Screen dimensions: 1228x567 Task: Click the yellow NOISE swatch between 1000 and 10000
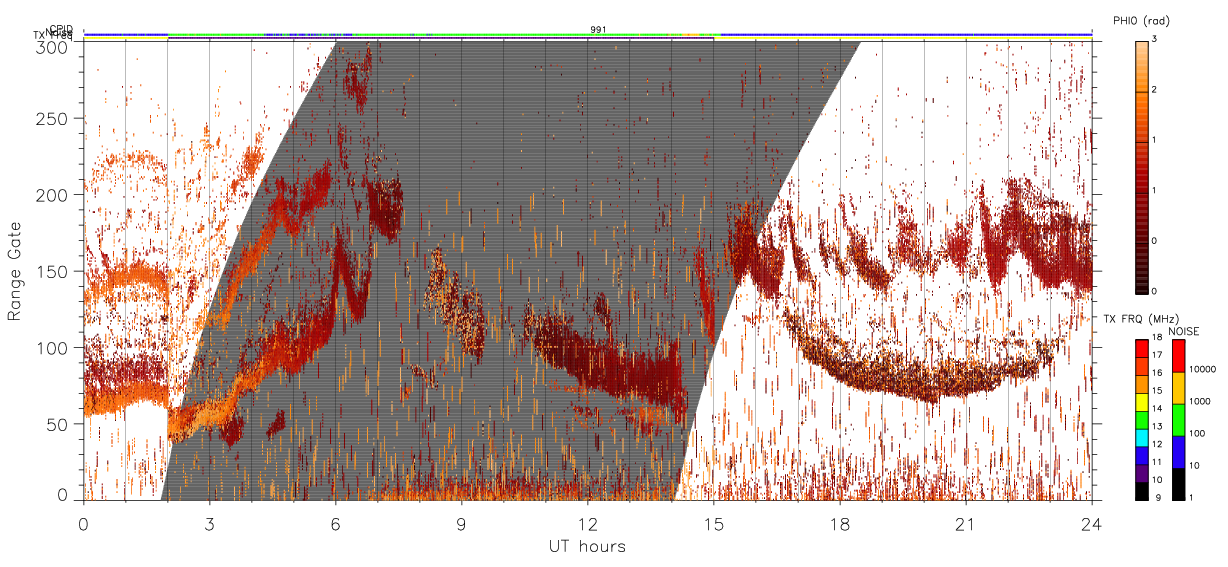(1179, 387)
